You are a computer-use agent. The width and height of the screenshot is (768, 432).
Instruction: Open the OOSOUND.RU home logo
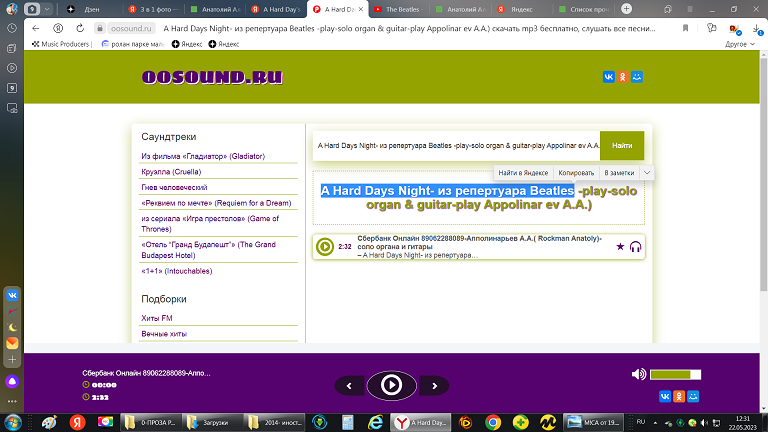coord(212,77)
